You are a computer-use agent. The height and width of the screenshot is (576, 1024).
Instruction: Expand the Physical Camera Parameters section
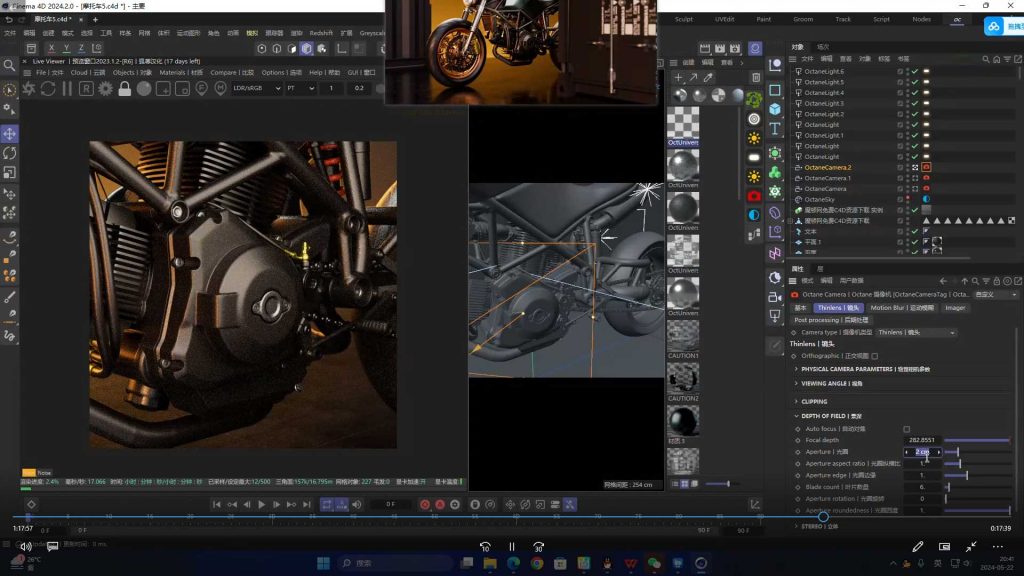click(846, 369)
